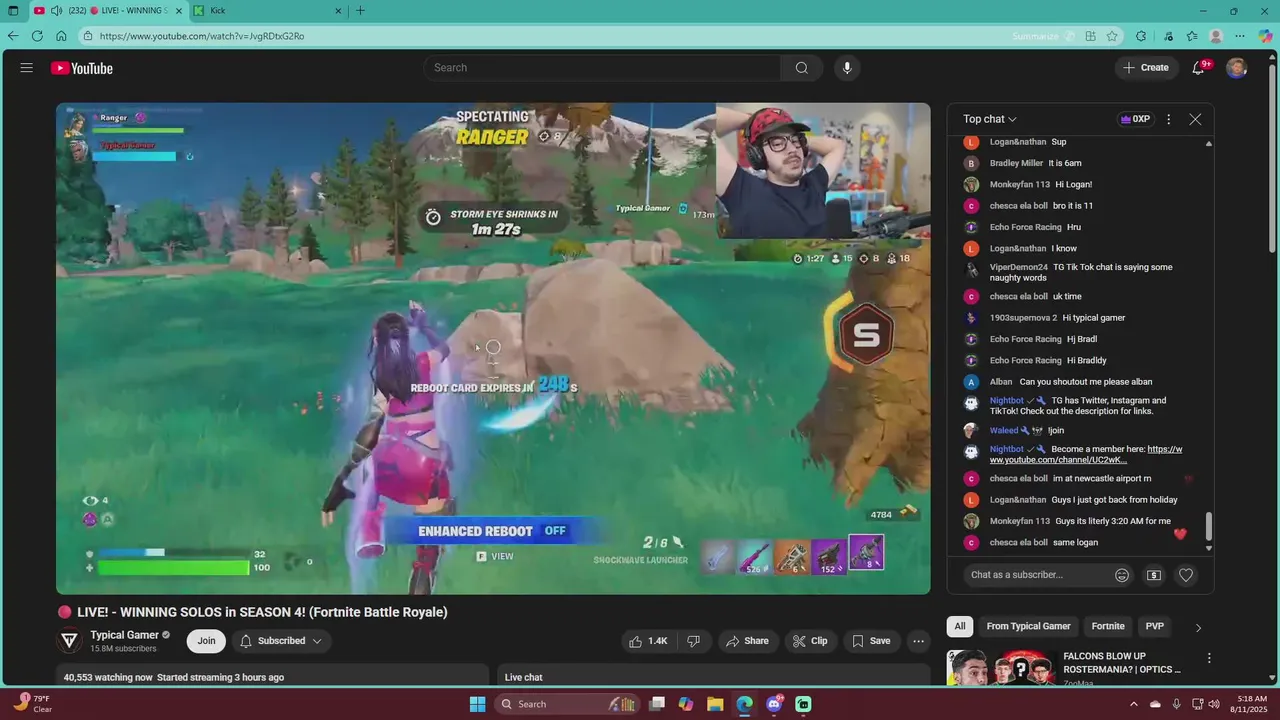Save the video to a playlist
Image resolution: width=1280 pixels, height=720 pixels.
pos(870,641)
